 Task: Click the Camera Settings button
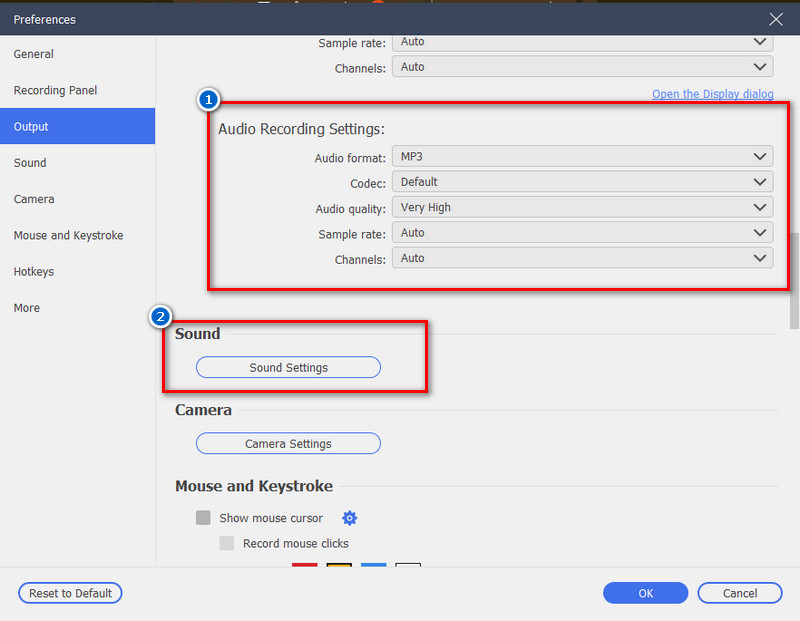pos(288,443)
